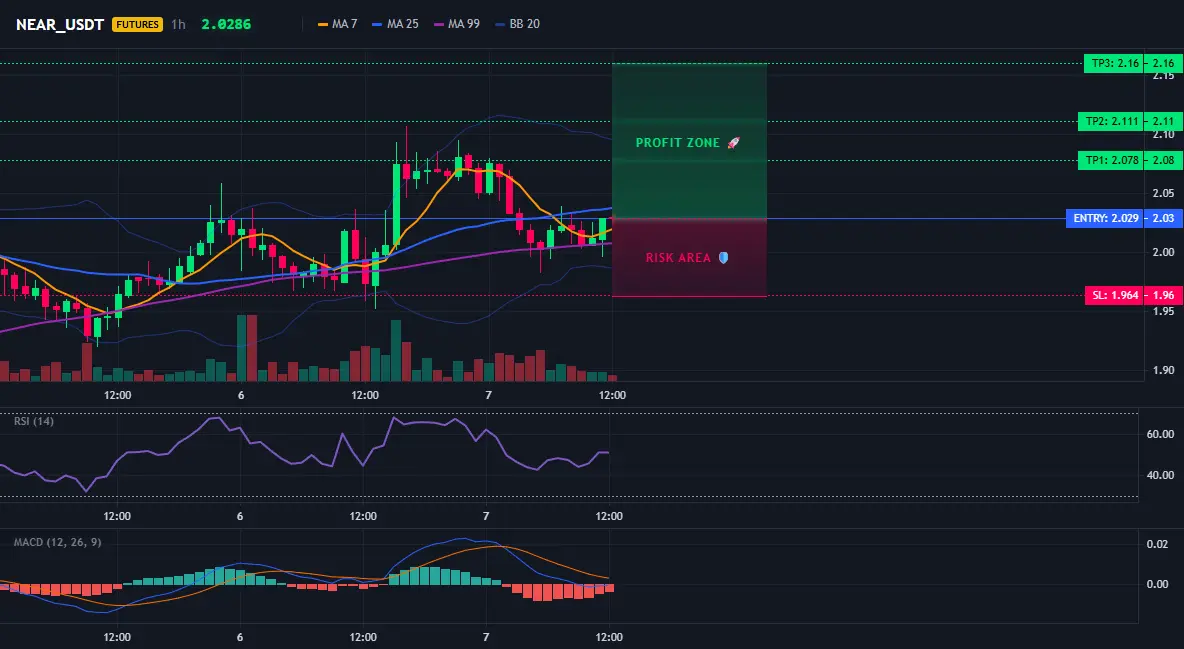Click the 2.03 axis tag beside ENTRY
Screen dimensions: 1184x649
(x=1164, y=218)
